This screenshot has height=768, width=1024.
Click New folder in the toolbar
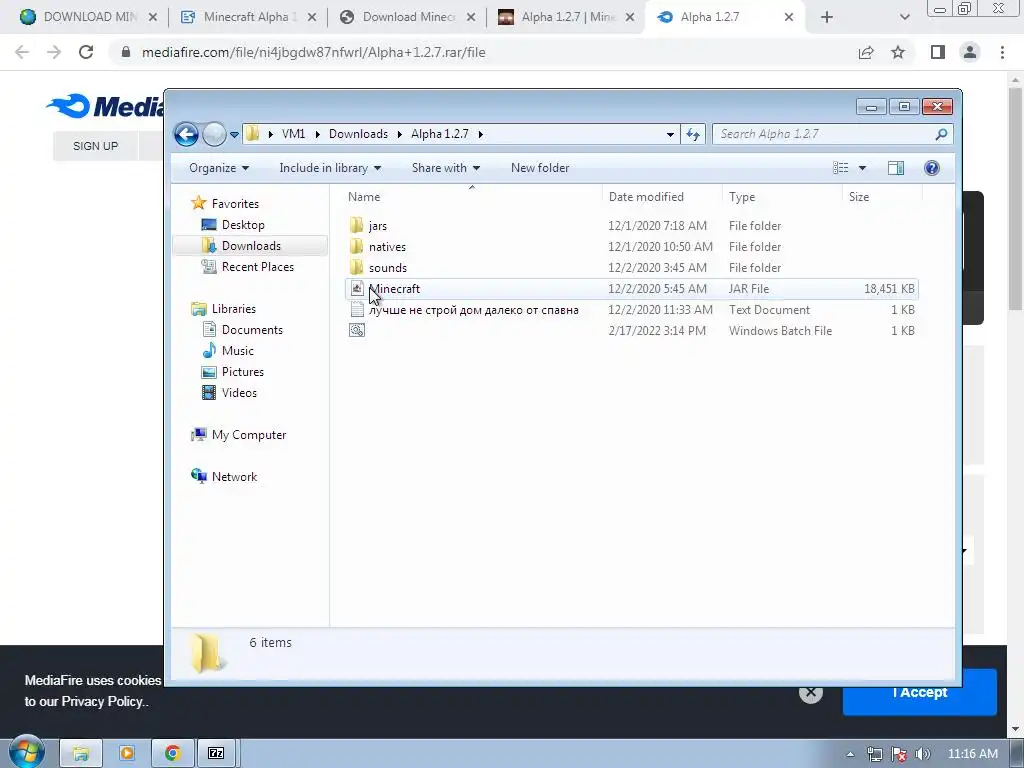click(539, 168)
